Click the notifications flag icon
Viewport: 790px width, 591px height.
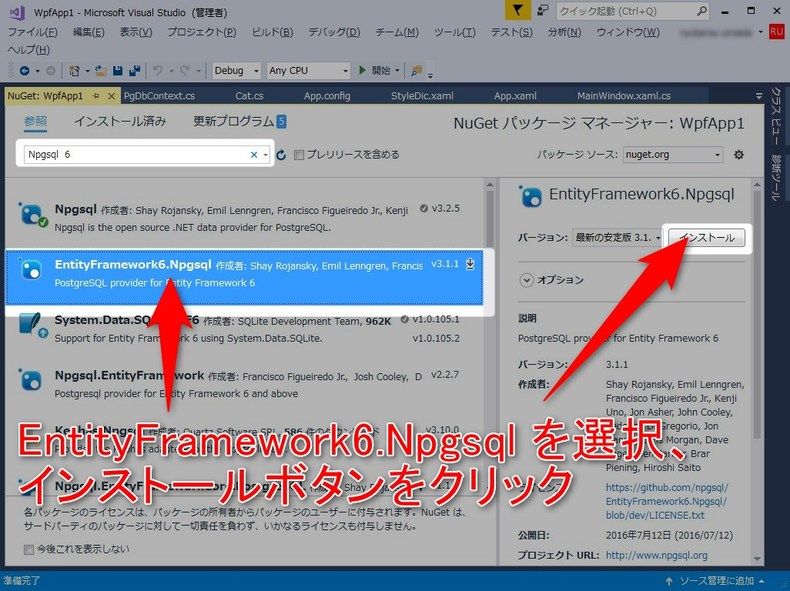517,10
